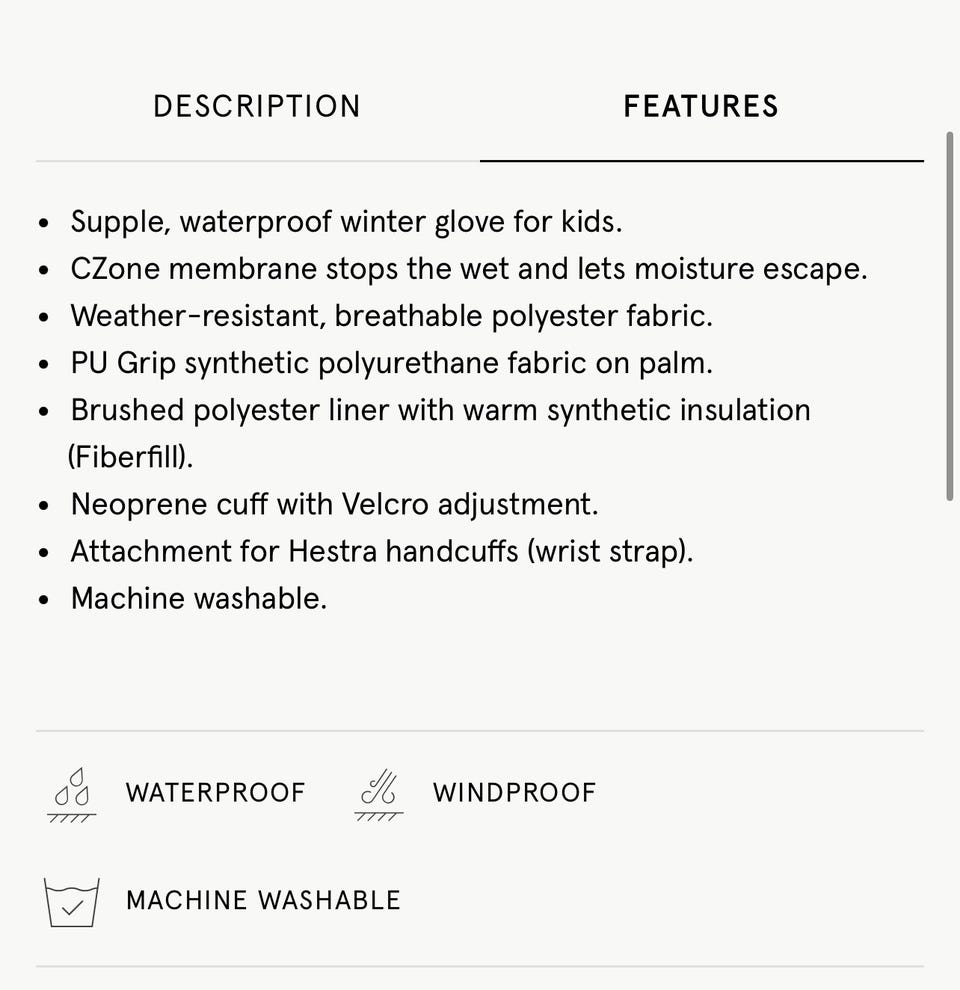Screen dimensions: 960x990
Task: Click the machine washable washtub icon
Action: 72,901
